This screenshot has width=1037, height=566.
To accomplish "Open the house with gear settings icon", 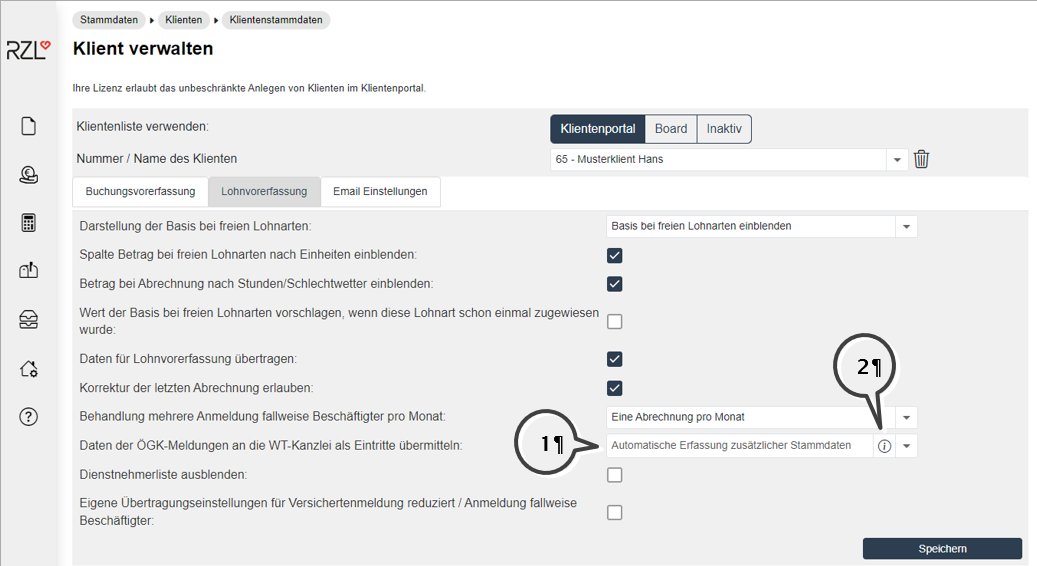I will [x=29, y=369].
